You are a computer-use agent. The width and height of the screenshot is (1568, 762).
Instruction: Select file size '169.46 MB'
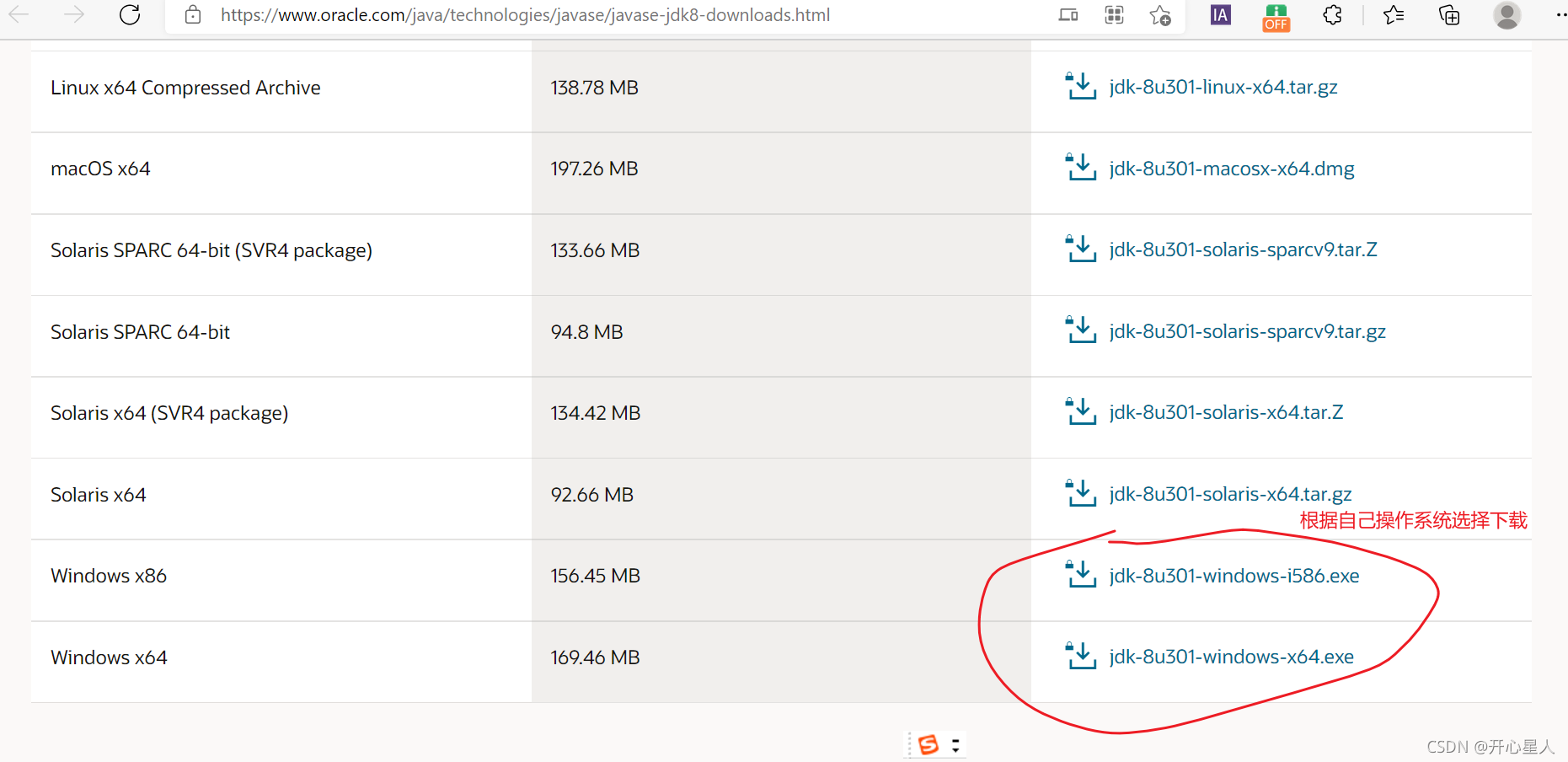595,657
